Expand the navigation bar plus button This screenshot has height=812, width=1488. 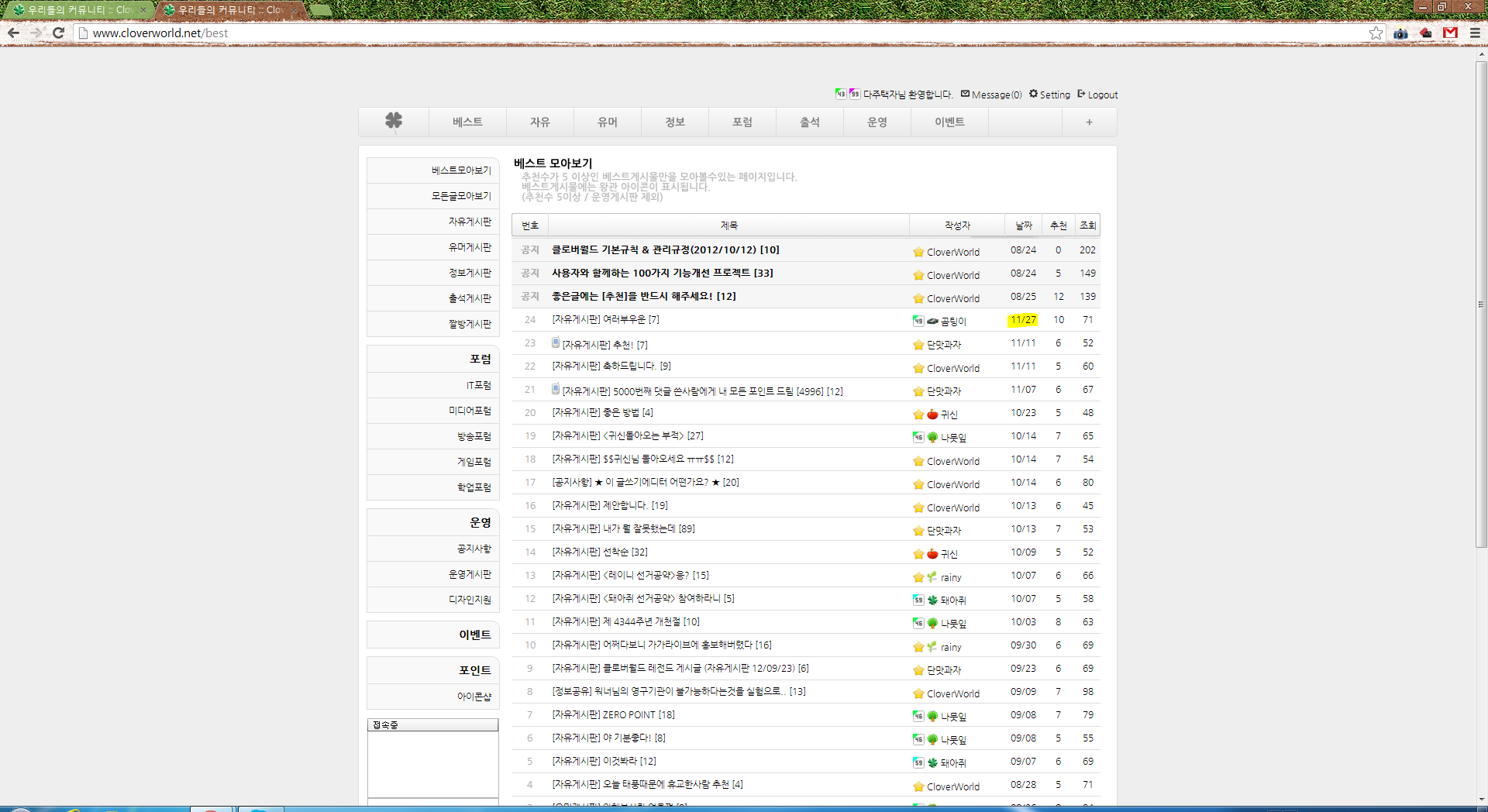[1089, 122]
